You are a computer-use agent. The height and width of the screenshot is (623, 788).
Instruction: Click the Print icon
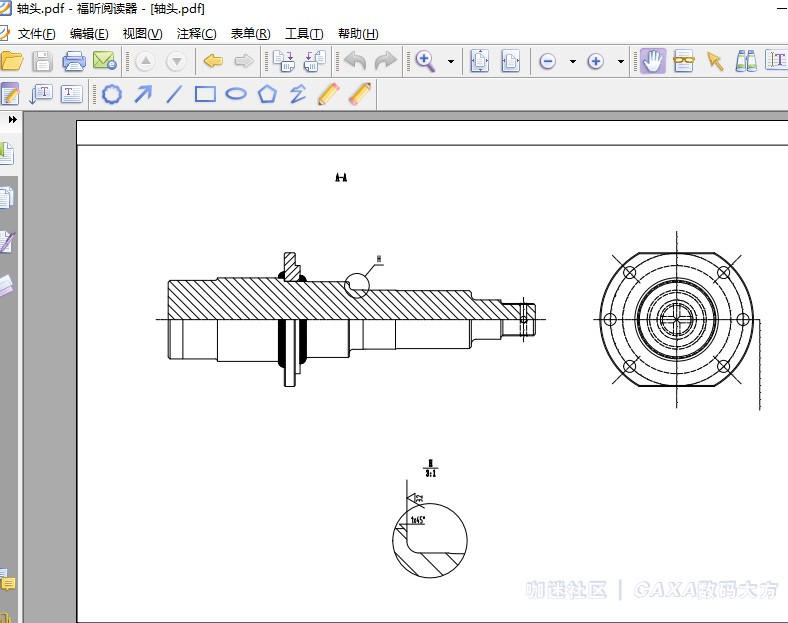(74, 61)
